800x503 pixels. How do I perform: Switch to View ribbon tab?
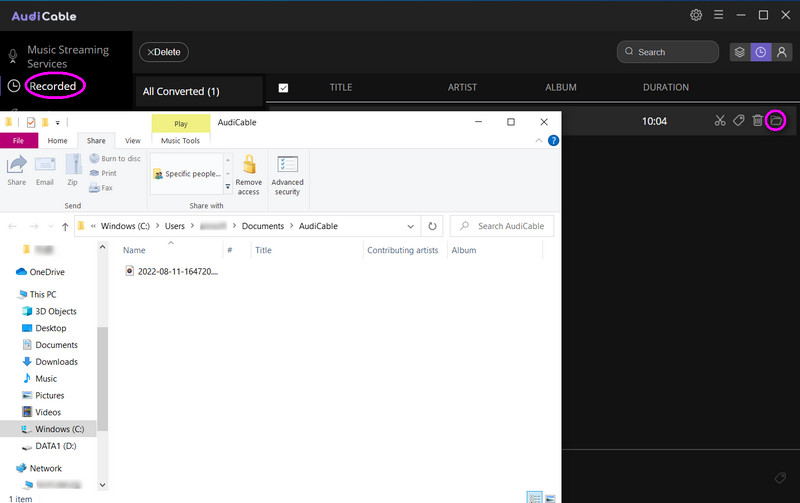tap(133, 141)
